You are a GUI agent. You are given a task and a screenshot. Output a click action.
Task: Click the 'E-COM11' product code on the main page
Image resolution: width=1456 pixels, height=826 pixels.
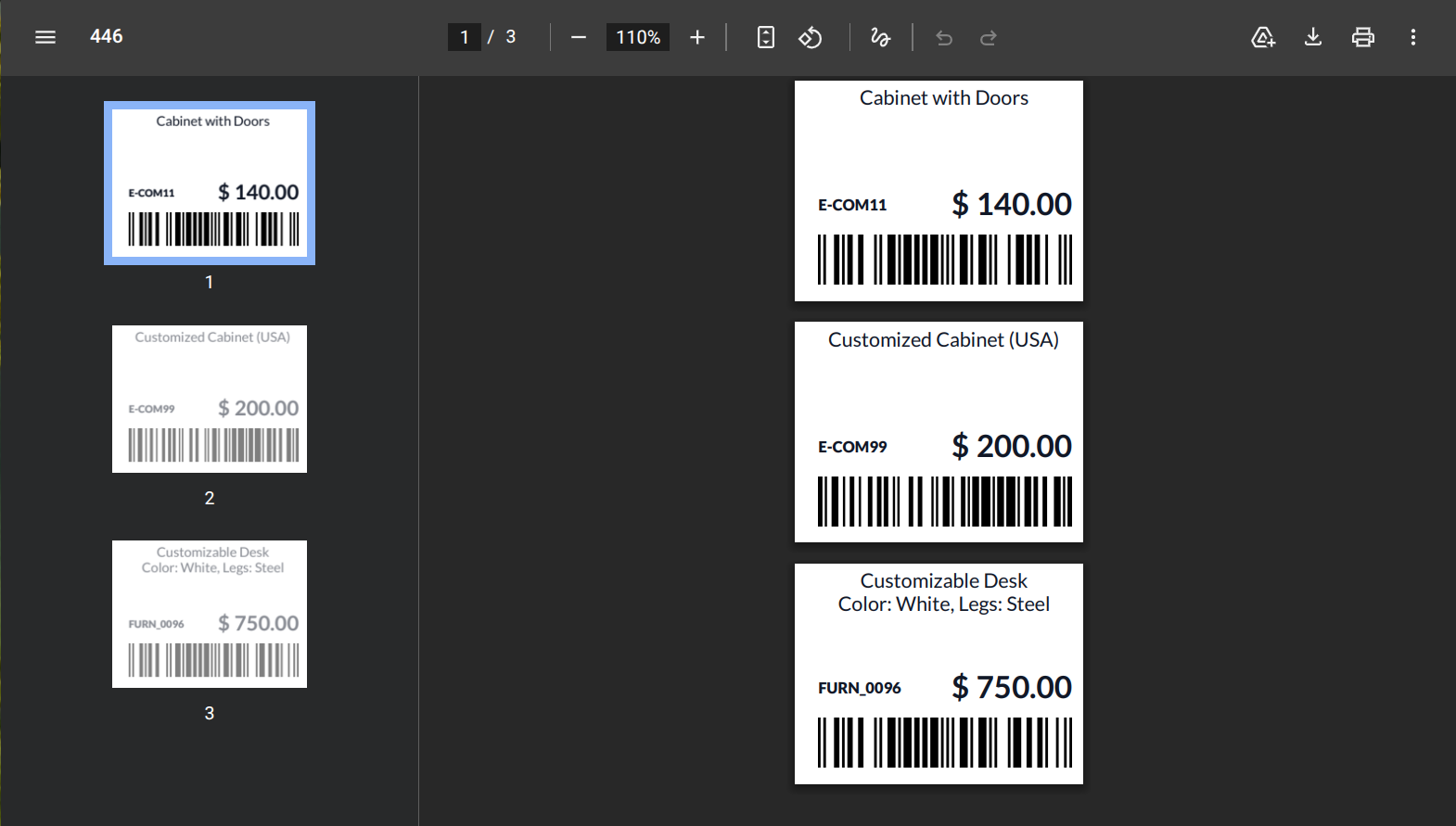pyautogui.click(x=852, y=205)
